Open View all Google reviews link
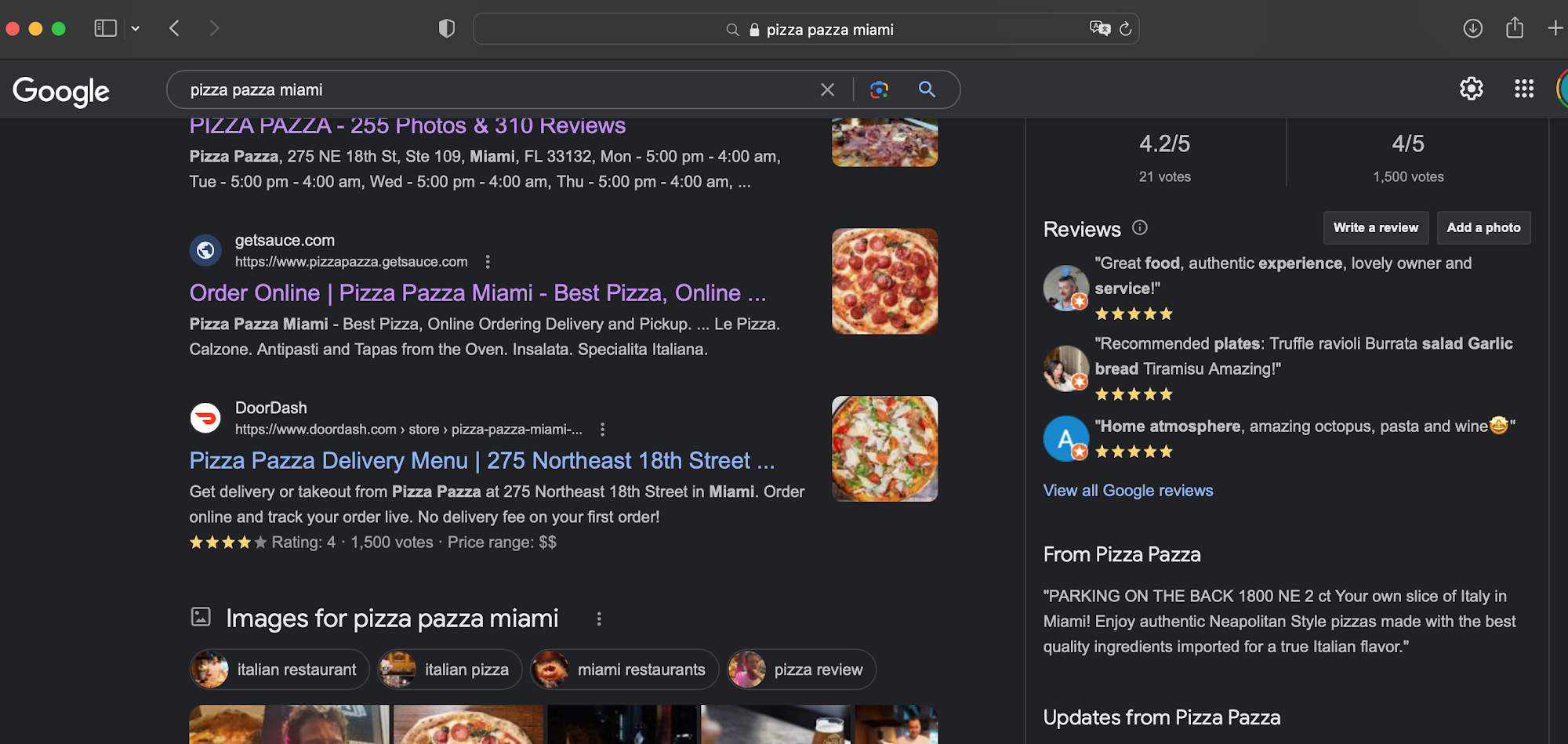Viewport: 1568px width, 744px height. click(1127, 491)
